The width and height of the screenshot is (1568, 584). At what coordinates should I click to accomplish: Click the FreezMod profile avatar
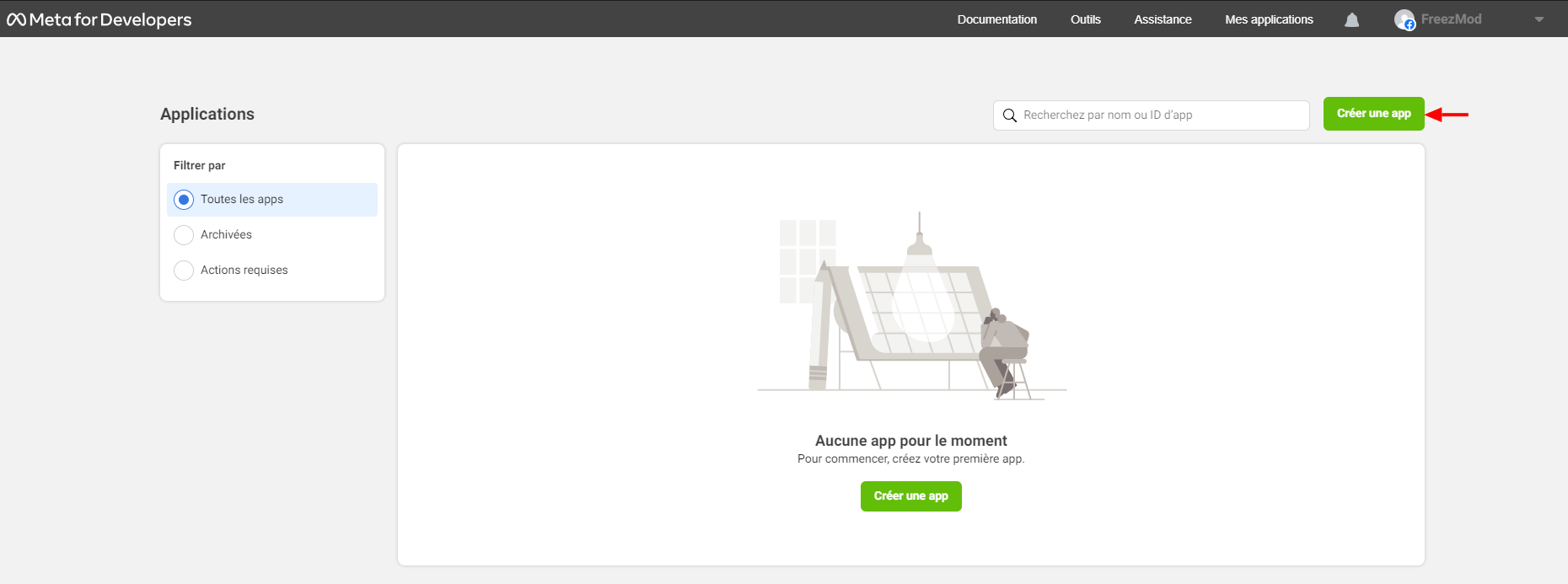coord(1404,19)
